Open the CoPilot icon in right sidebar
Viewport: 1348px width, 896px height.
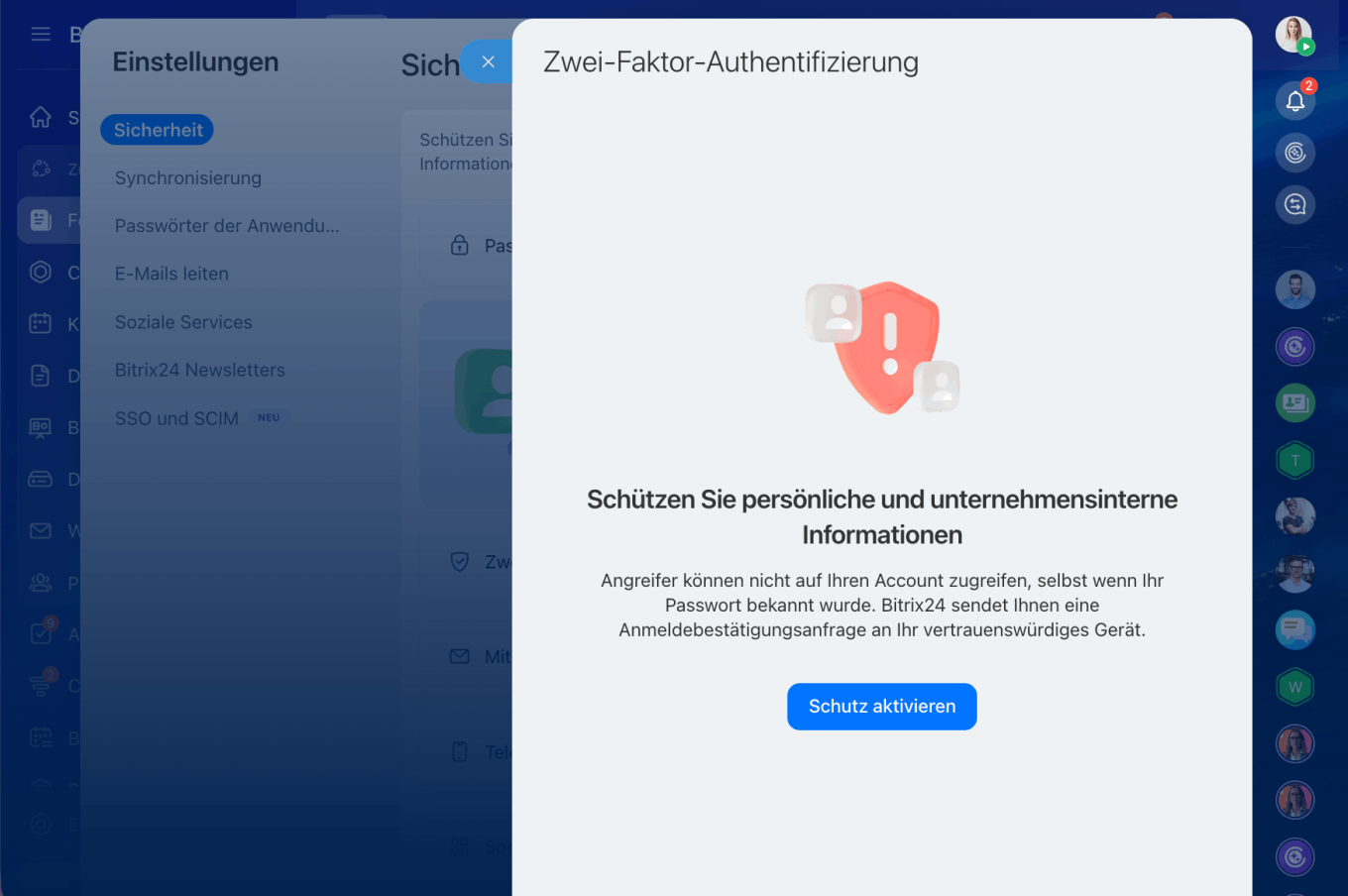click(1295, 153)
